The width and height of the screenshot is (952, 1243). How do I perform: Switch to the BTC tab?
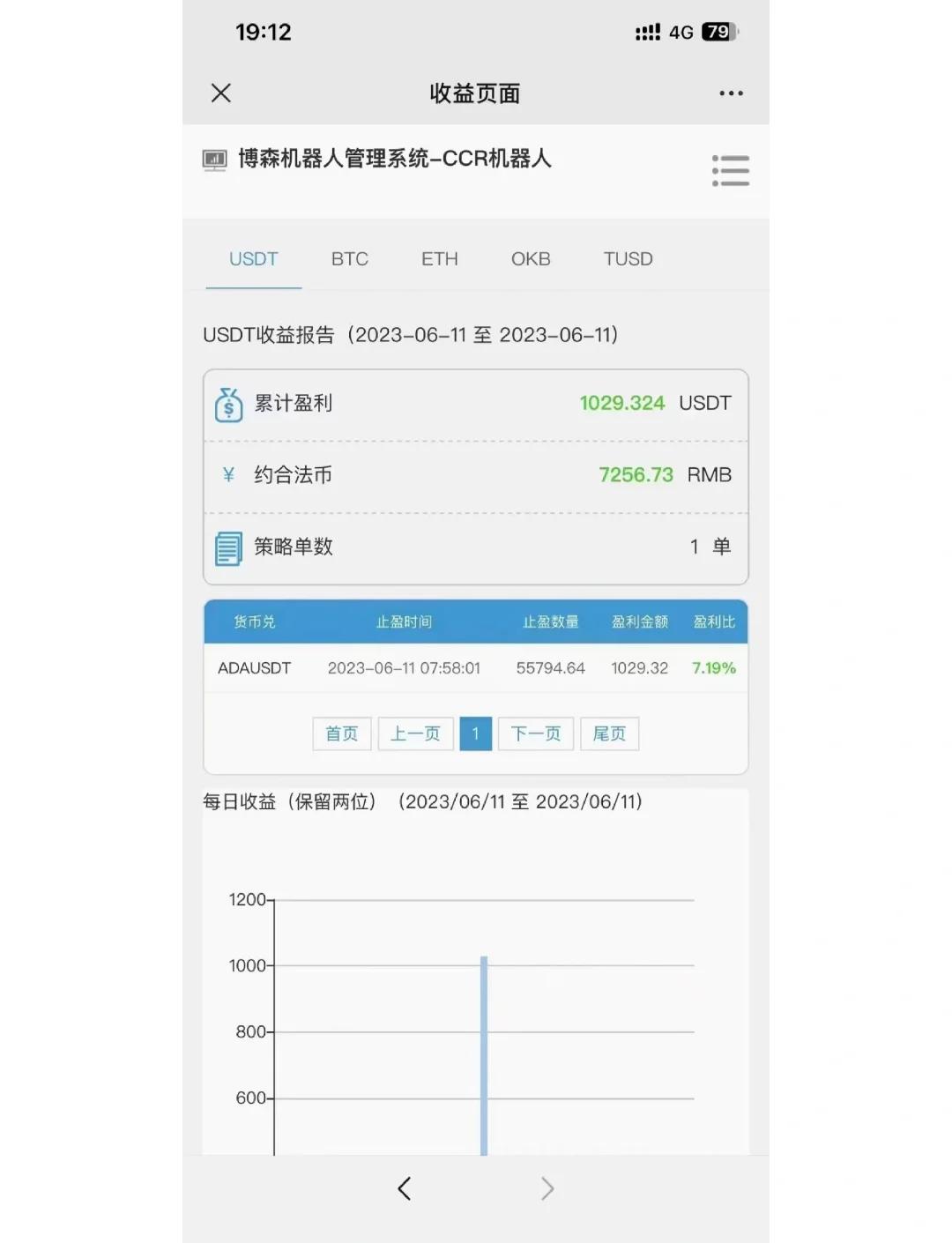[x=350, y=258]
